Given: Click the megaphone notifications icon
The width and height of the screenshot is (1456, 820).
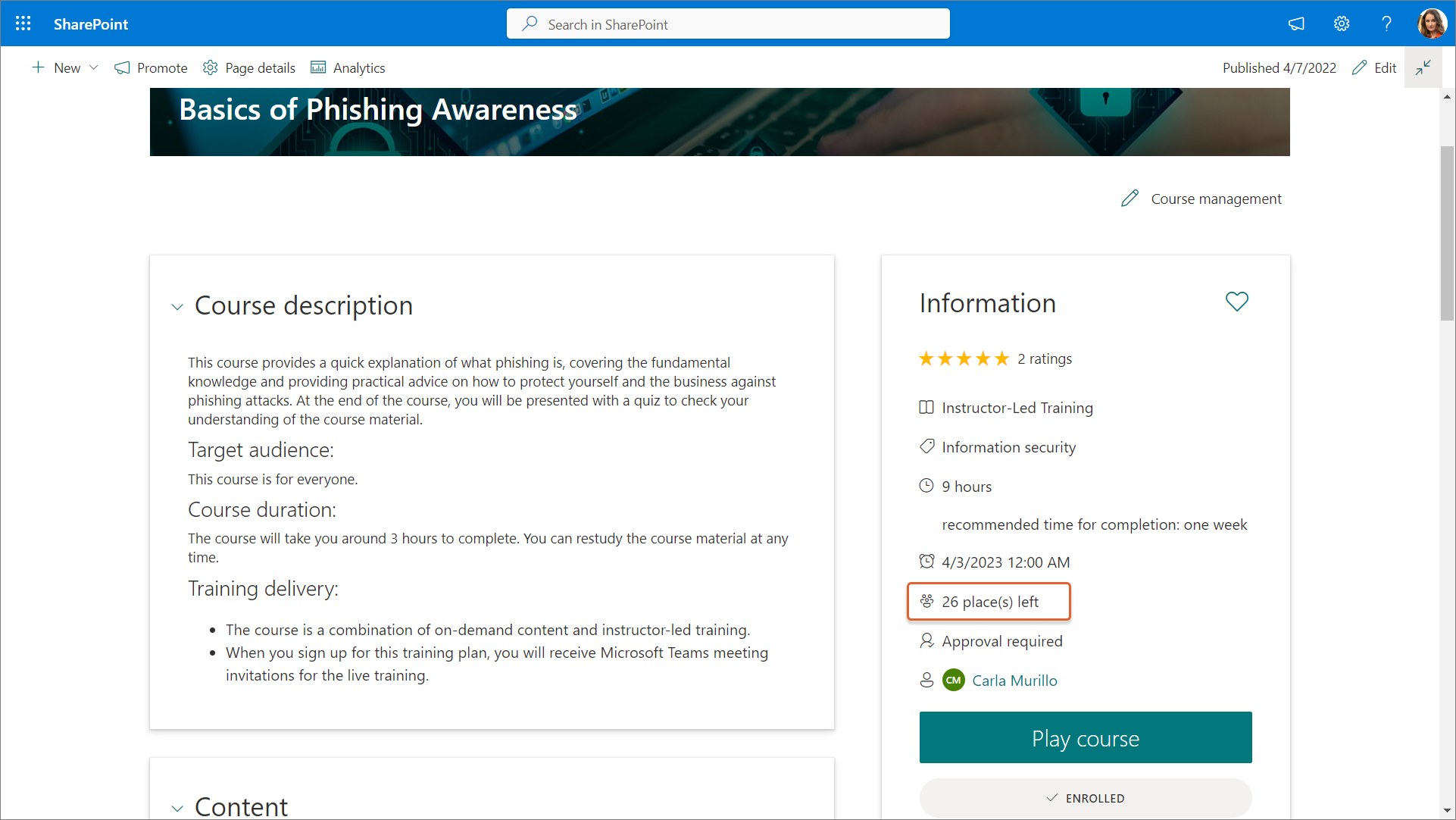Looking at the screenshot, I should (1296, 23).
